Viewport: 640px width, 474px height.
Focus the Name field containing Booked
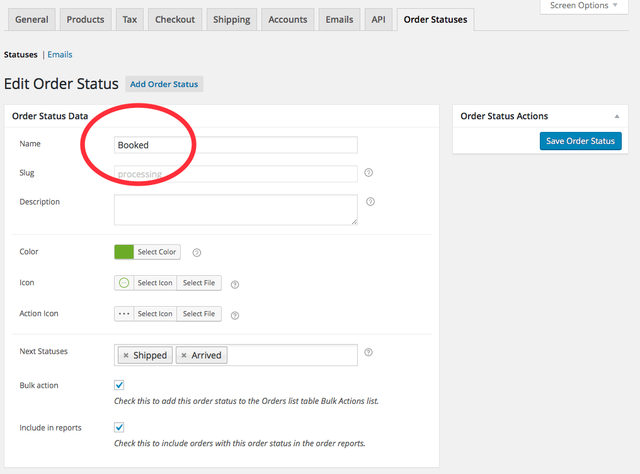coord(236,145)
